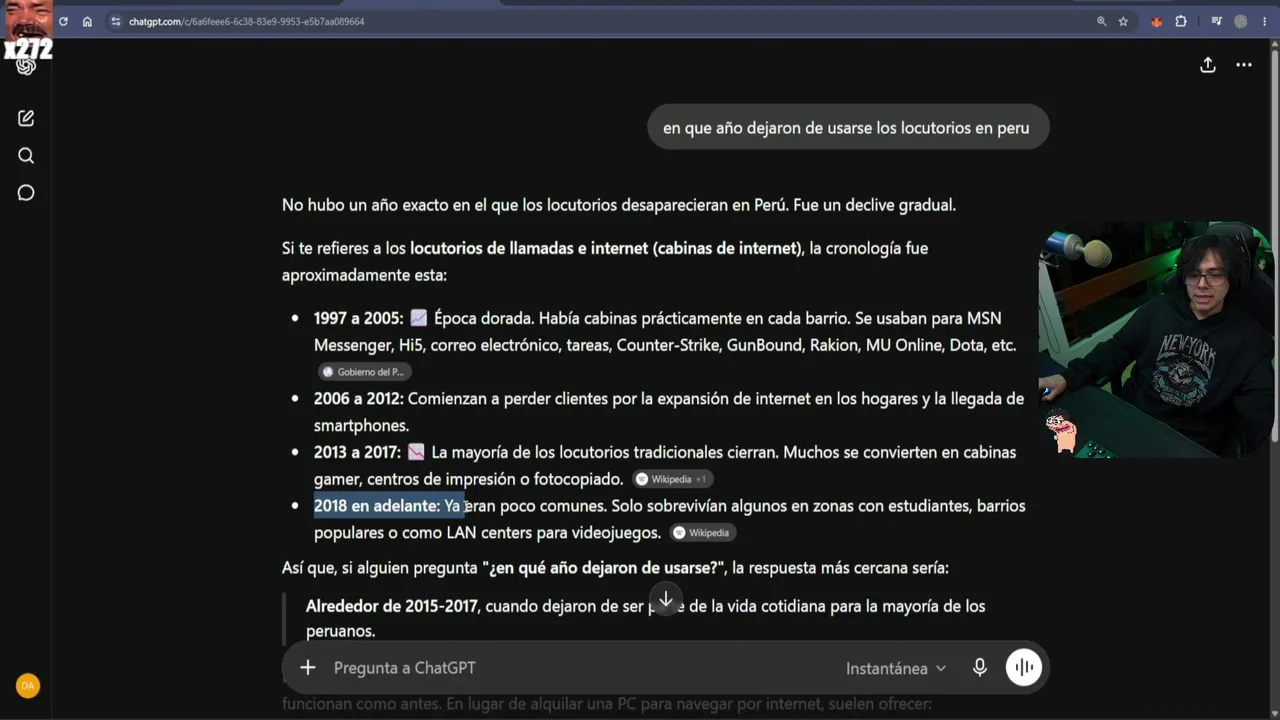Click the '2013 a 2017:' heading
The width and height of the screenshot is (1280, 720).
coord(358,452)
